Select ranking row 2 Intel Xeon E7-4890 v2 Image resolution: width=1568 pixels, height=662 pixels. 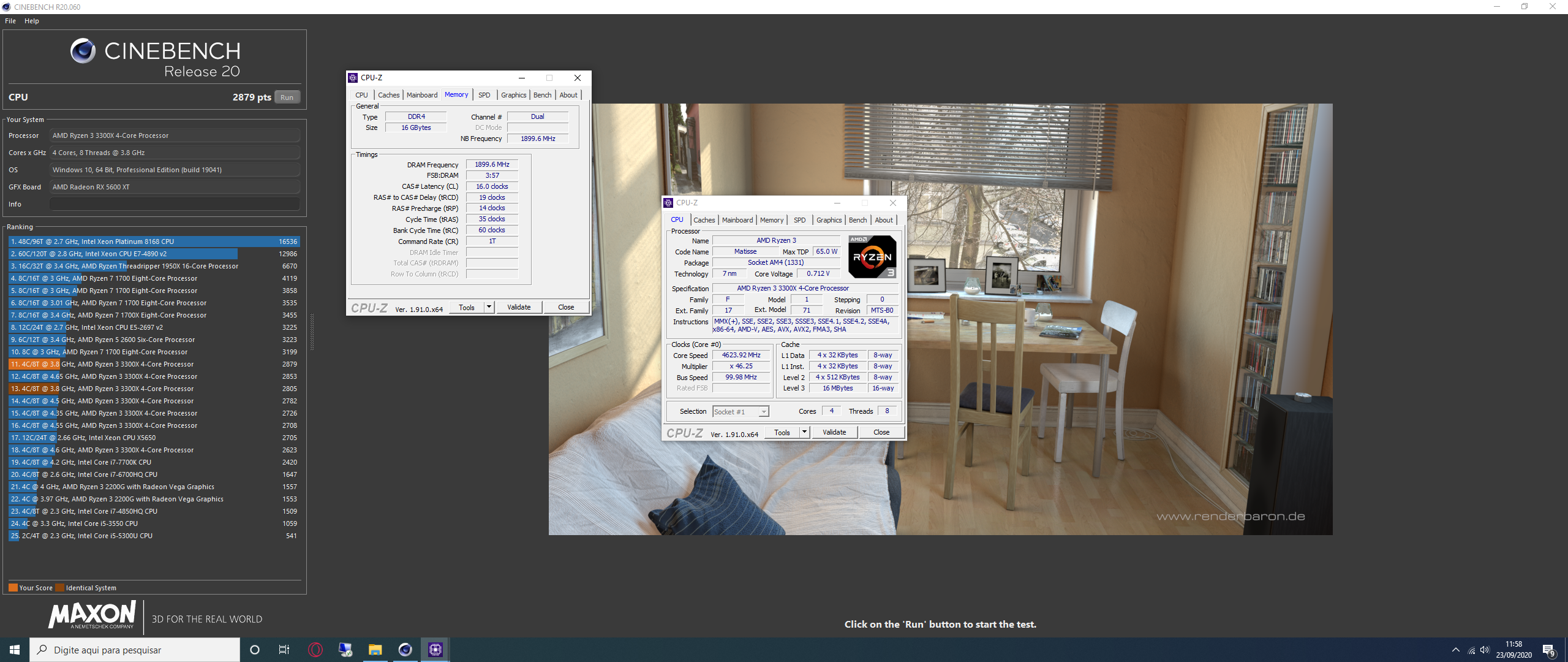[x=153, y=254]
